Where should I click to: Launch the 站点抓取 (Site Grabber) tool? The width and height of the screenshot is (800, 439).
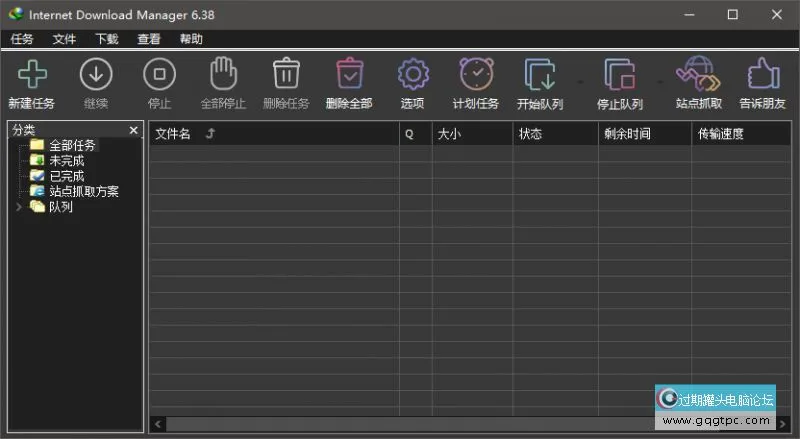699,75
